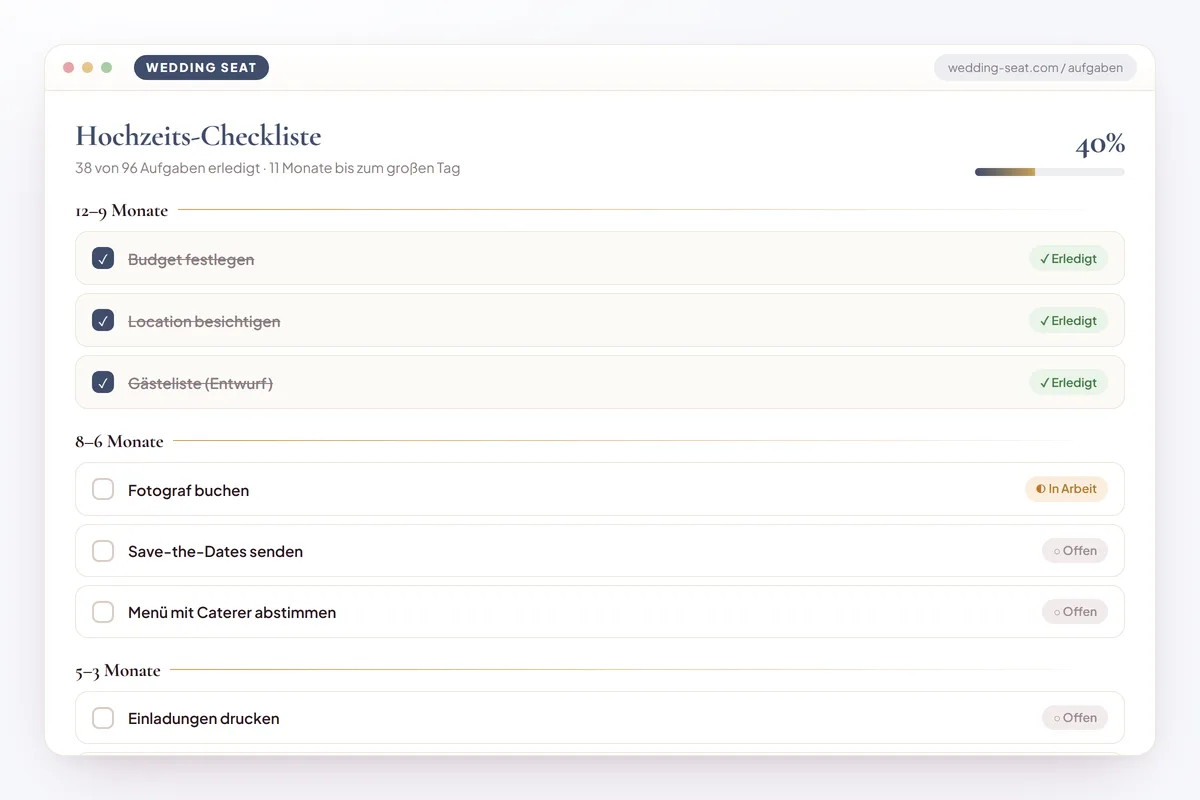1200x800 pixels.
Task: Click Offen badge for Menü mit Caterer
Action: [x=1075, y=612]
